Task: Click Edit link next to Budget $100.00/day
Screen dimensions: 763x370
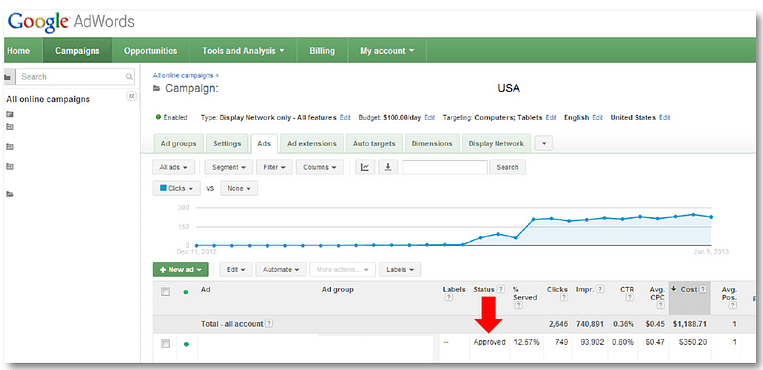Action: tap(430, 117)
